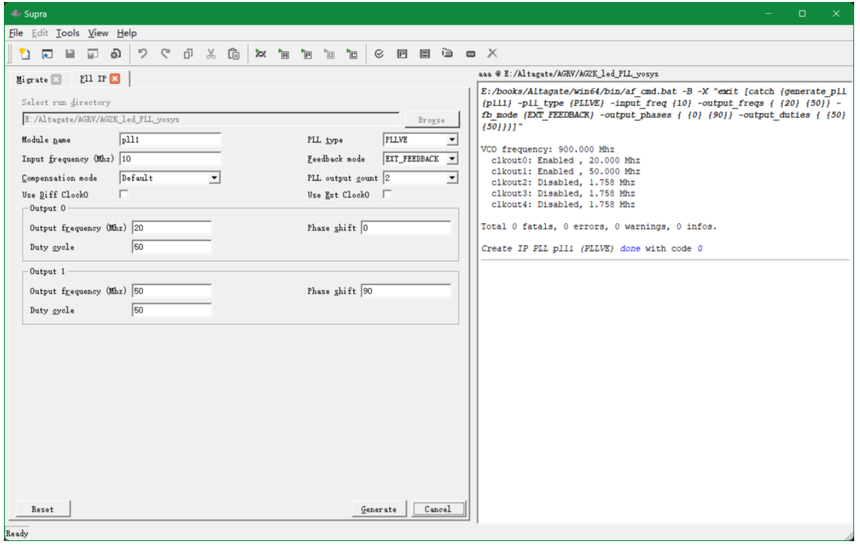Click the Redo arrow icon
This screenshot has width=860, height=545.
tap(165, 54)
